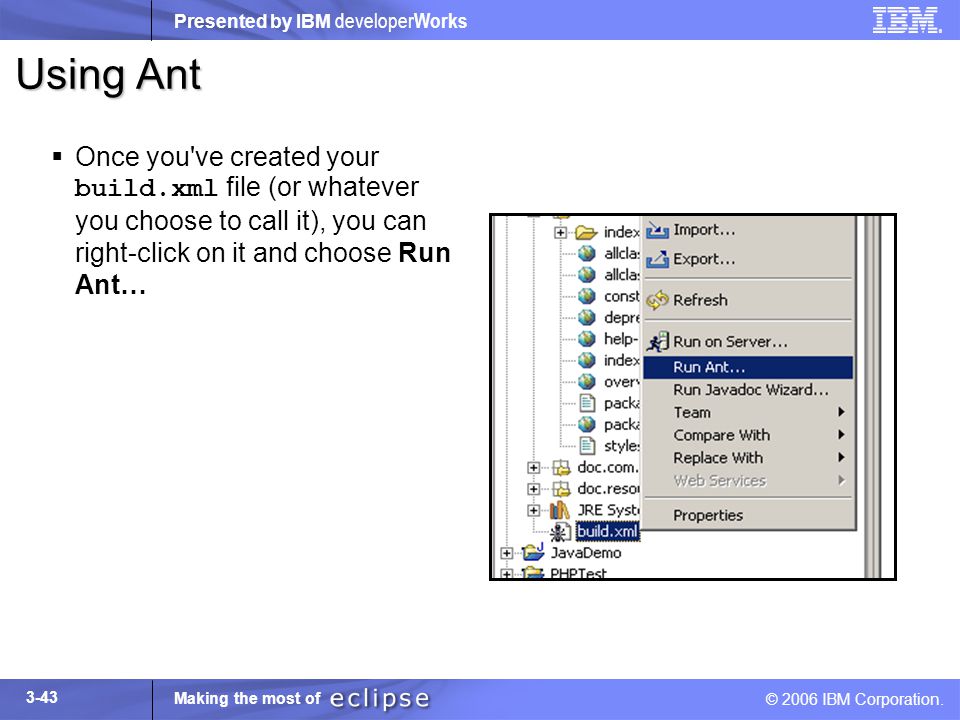Open the Compare With submenu arrow
Viewport: 960px width, 720px height.
[842, 435]
